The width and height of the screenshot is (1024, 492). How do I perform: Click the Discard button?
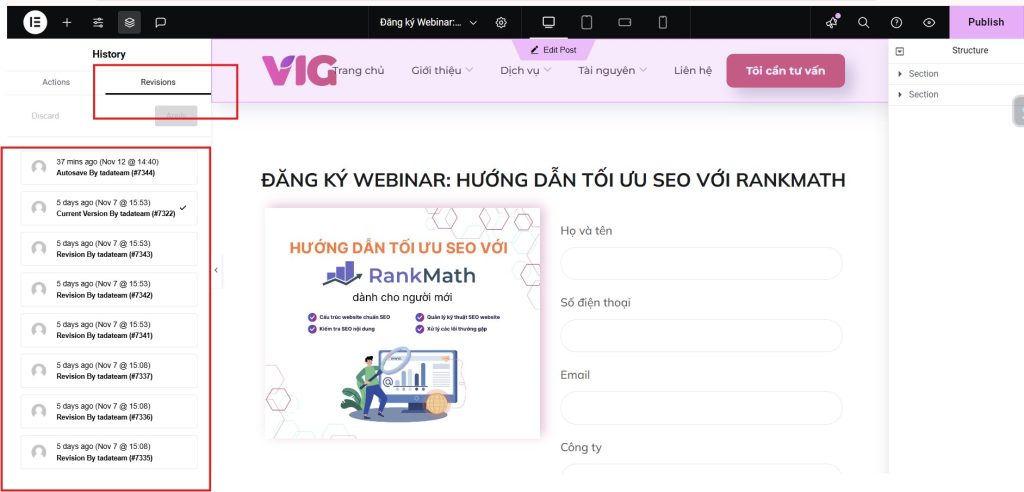[45, 116]
